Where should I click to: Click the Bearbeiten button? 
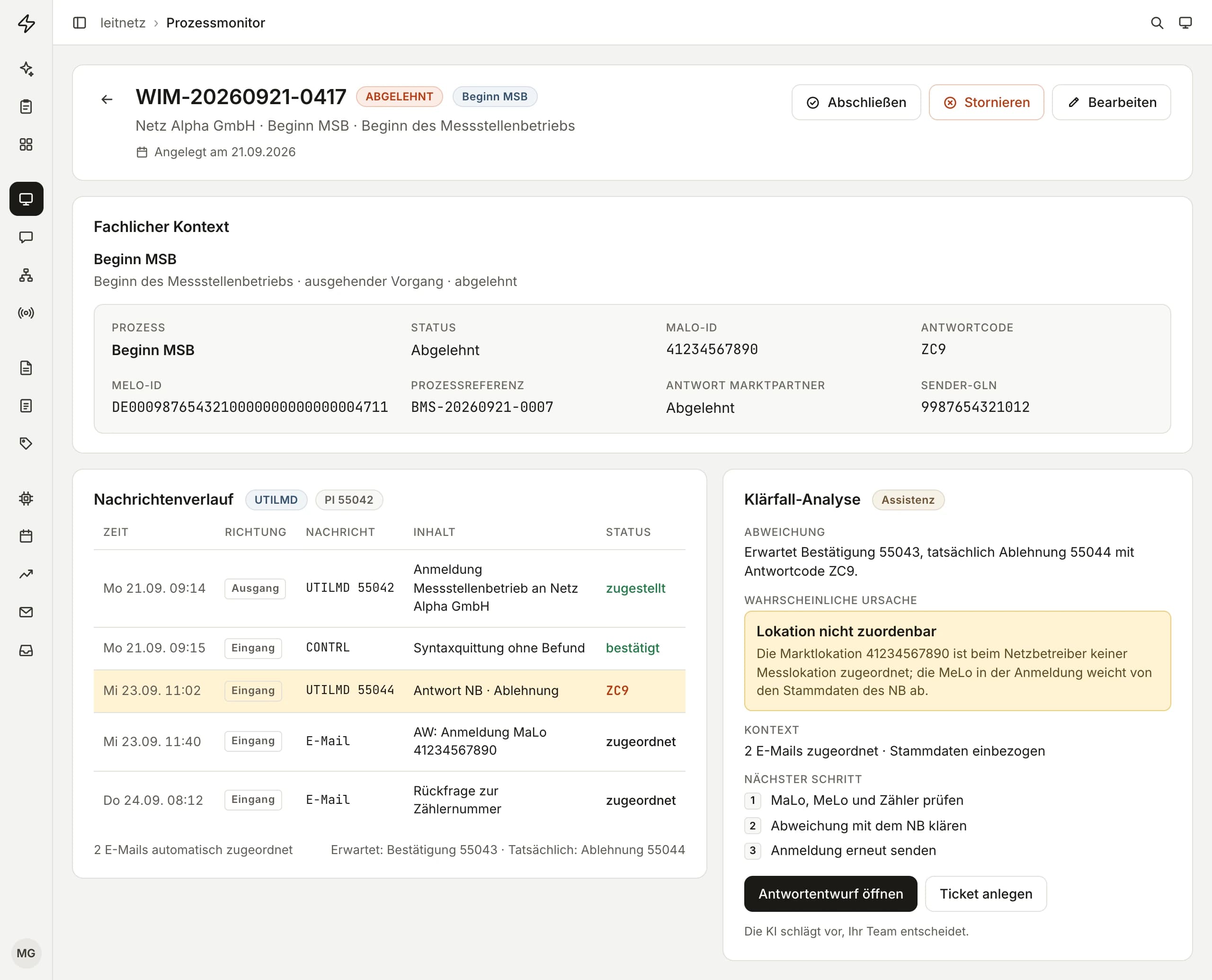click(1111, 102)
